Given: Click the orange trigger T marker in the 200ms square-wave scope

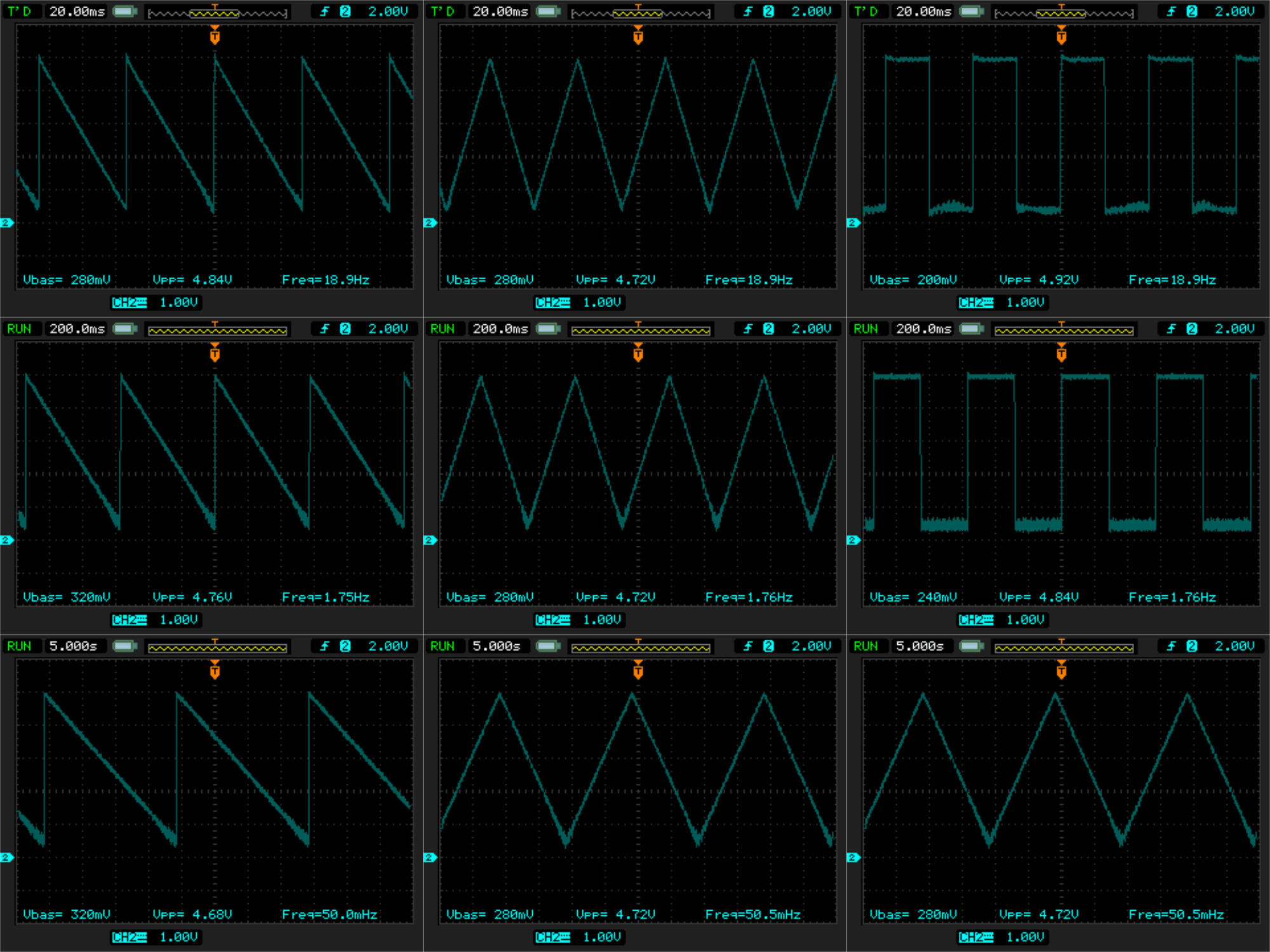Looking at the screenshot, I should click(1062, 353).
